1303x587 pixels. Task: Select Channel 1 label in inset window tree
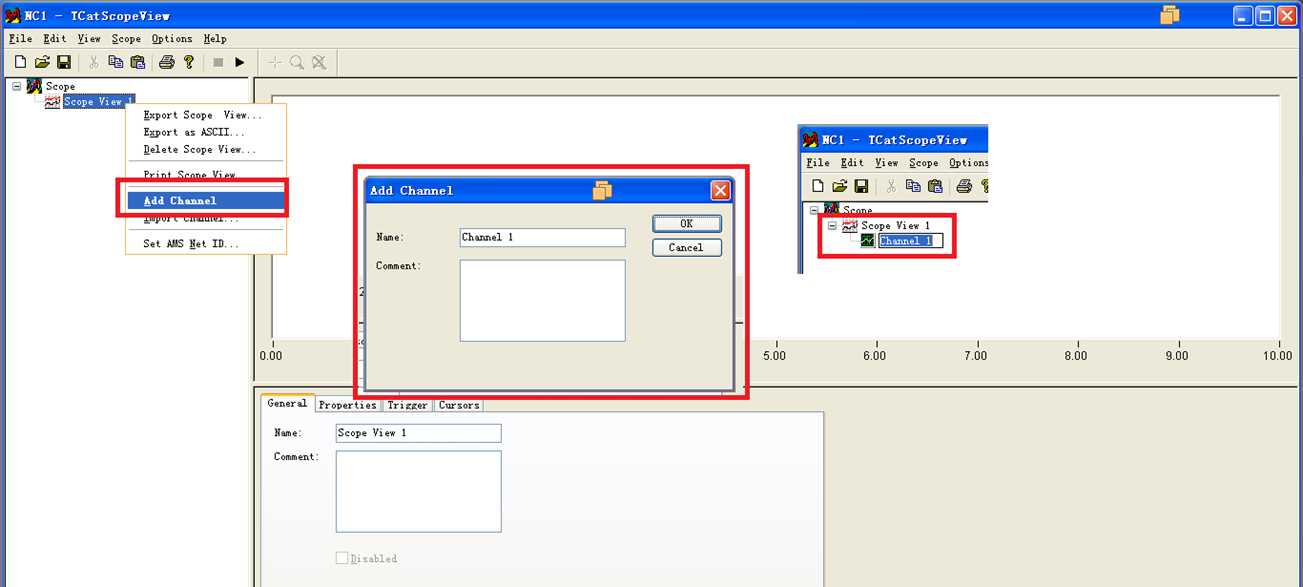tap(910, 240)
